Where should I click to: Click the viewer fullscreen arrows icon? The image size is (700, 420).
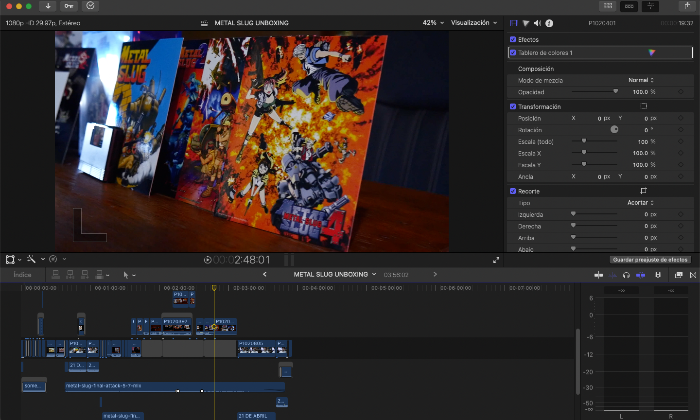(x=496, y=260)
